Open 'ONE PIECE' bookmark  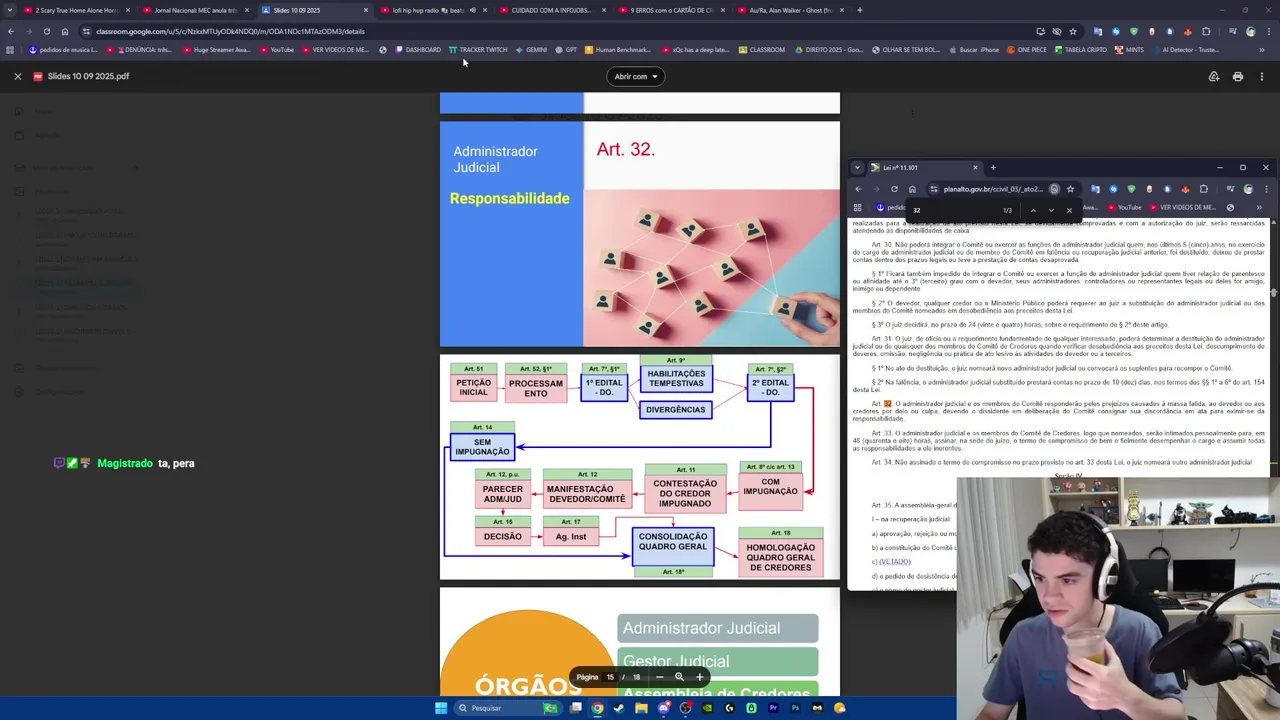pos(1026,50)
